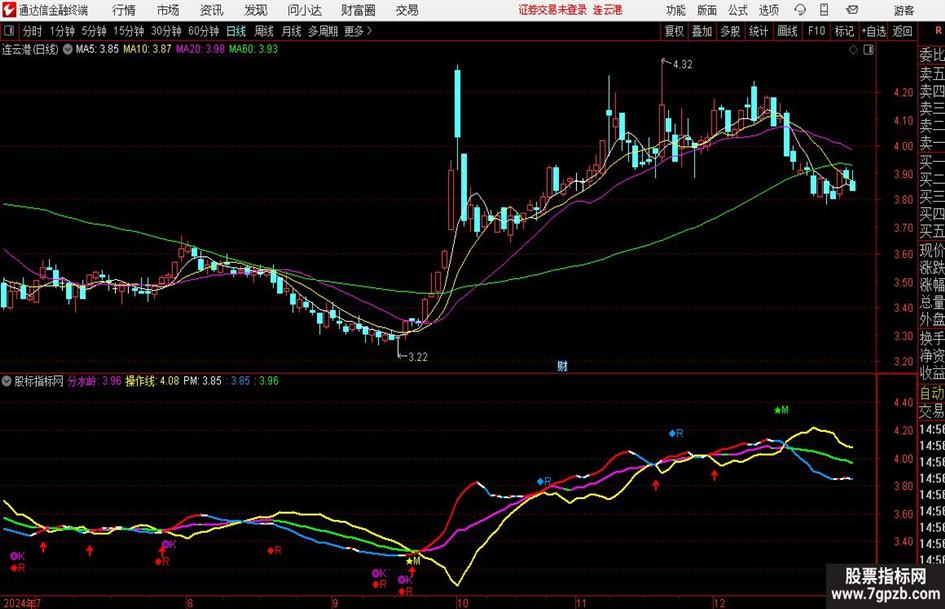Click the 分水岭: 3.96 indicator value
Viewport: 945px width, 609px height.
[94, 381]
